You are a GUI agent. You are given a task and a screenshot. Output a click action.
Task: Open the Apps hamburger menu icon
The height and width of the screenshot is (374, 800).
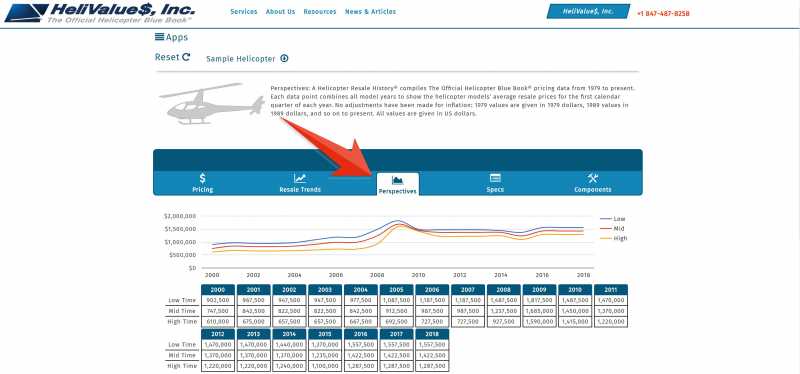pyautogui.click(x=159, y=37)
